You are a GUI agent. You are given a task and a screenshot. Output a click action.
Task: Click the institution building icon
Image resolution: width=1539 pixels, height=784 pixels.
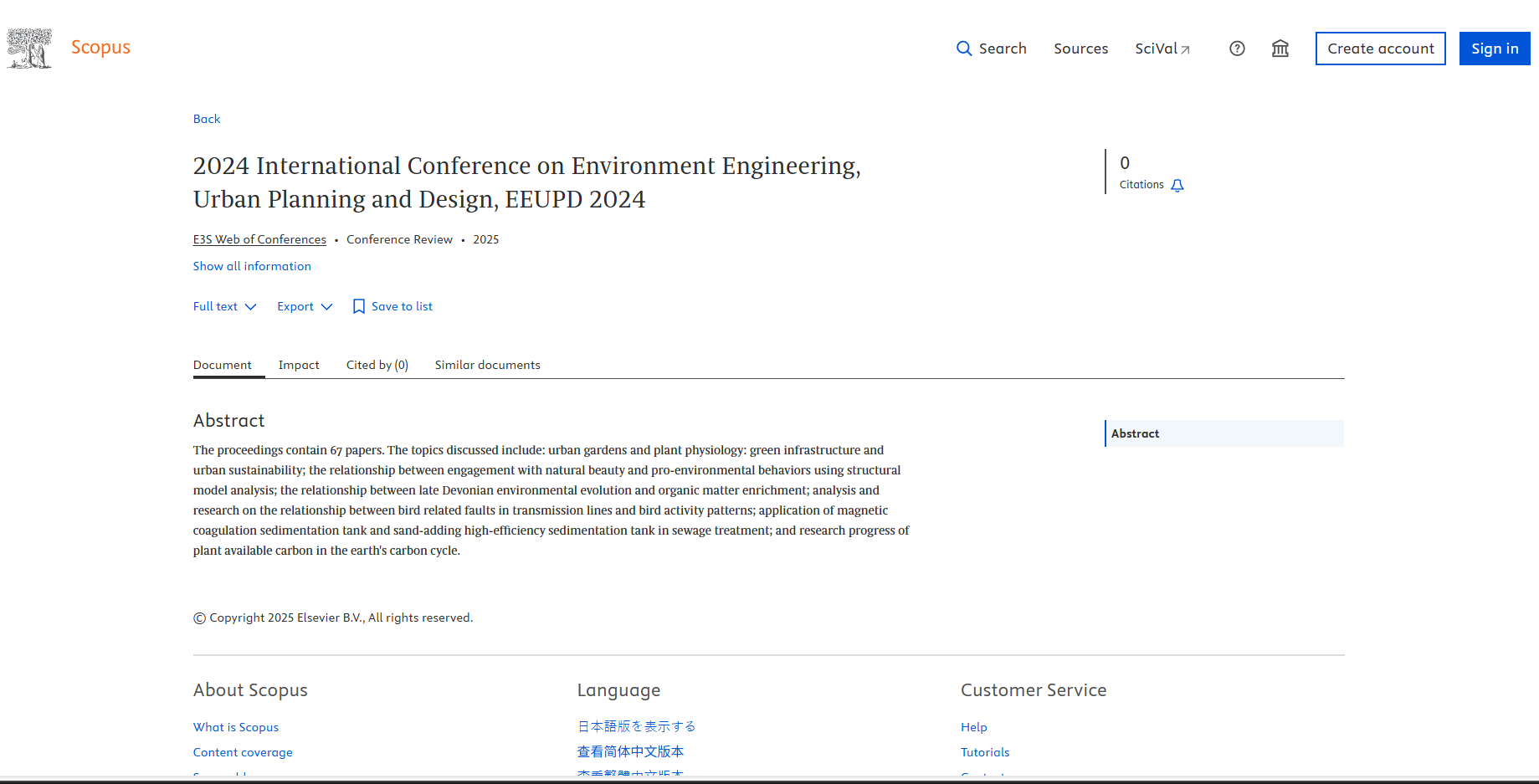click(1280, 49)
